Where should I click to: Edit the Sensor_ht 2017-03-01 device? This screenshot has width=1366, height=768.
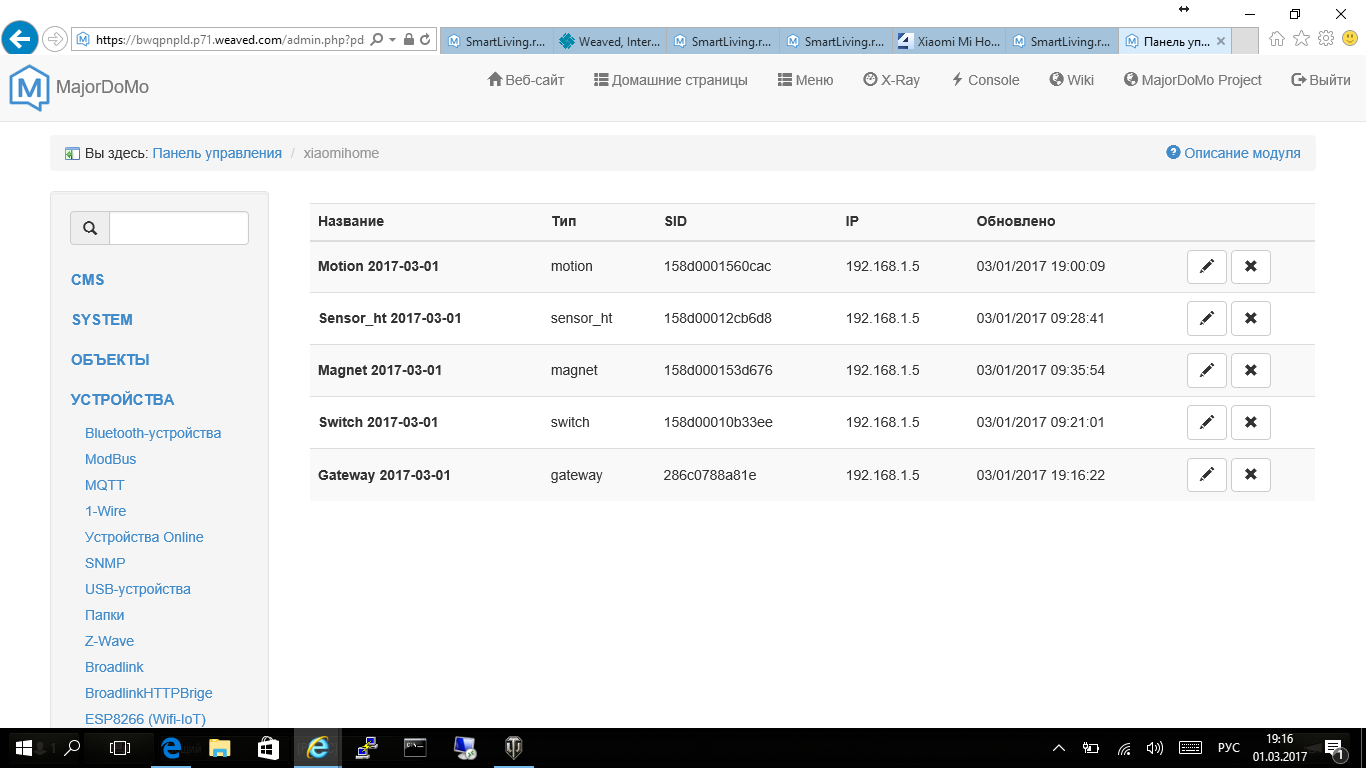click(x=1207, y=319)
